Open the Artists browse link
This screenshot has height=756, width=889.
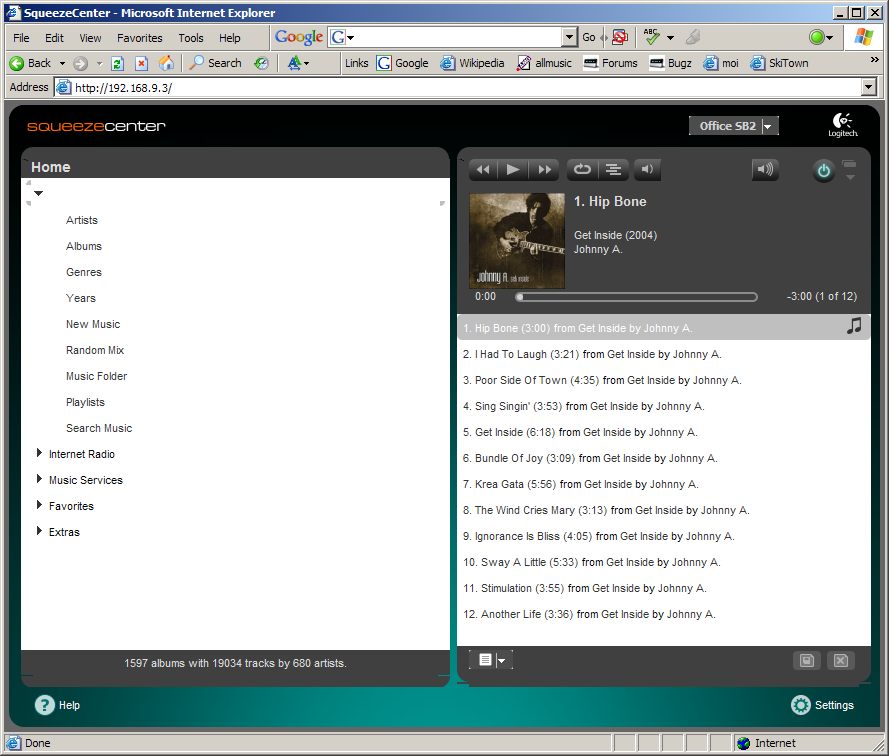(82, 220)
